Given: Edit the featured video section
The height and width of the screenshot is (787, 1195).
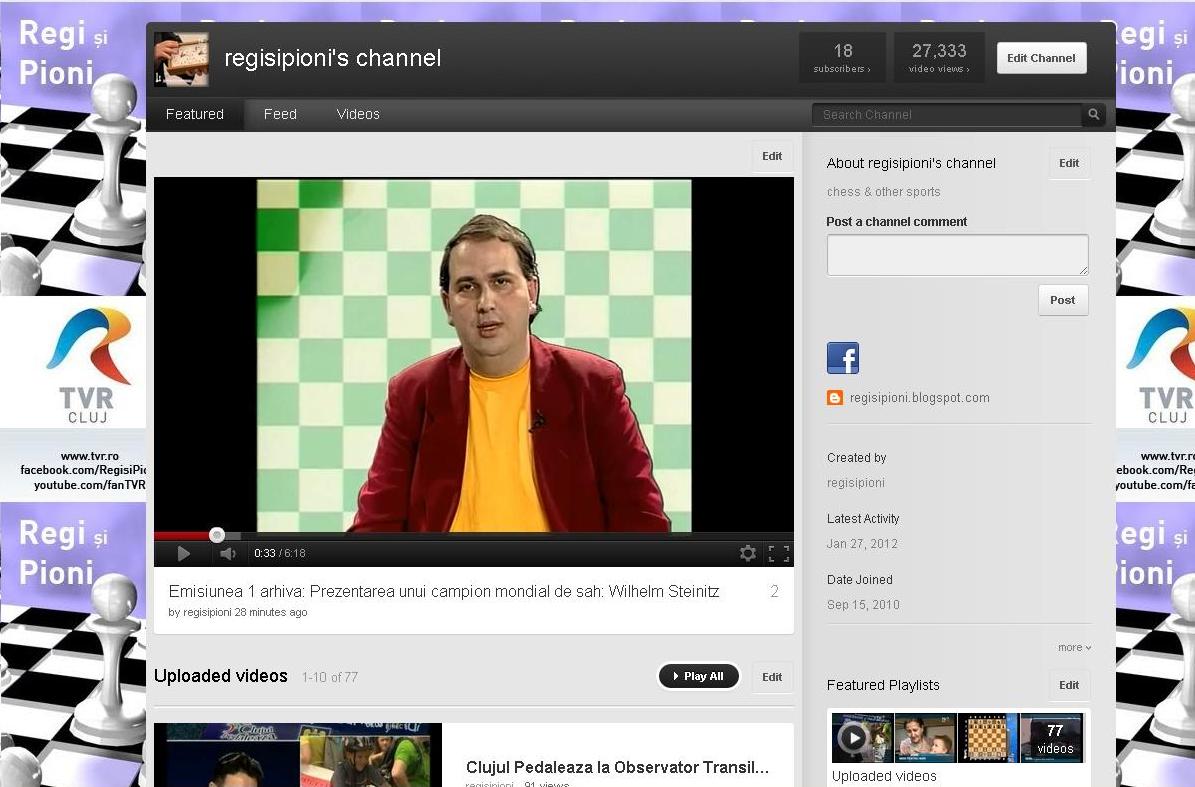Looking at the screenshot, I should point(772,156).
